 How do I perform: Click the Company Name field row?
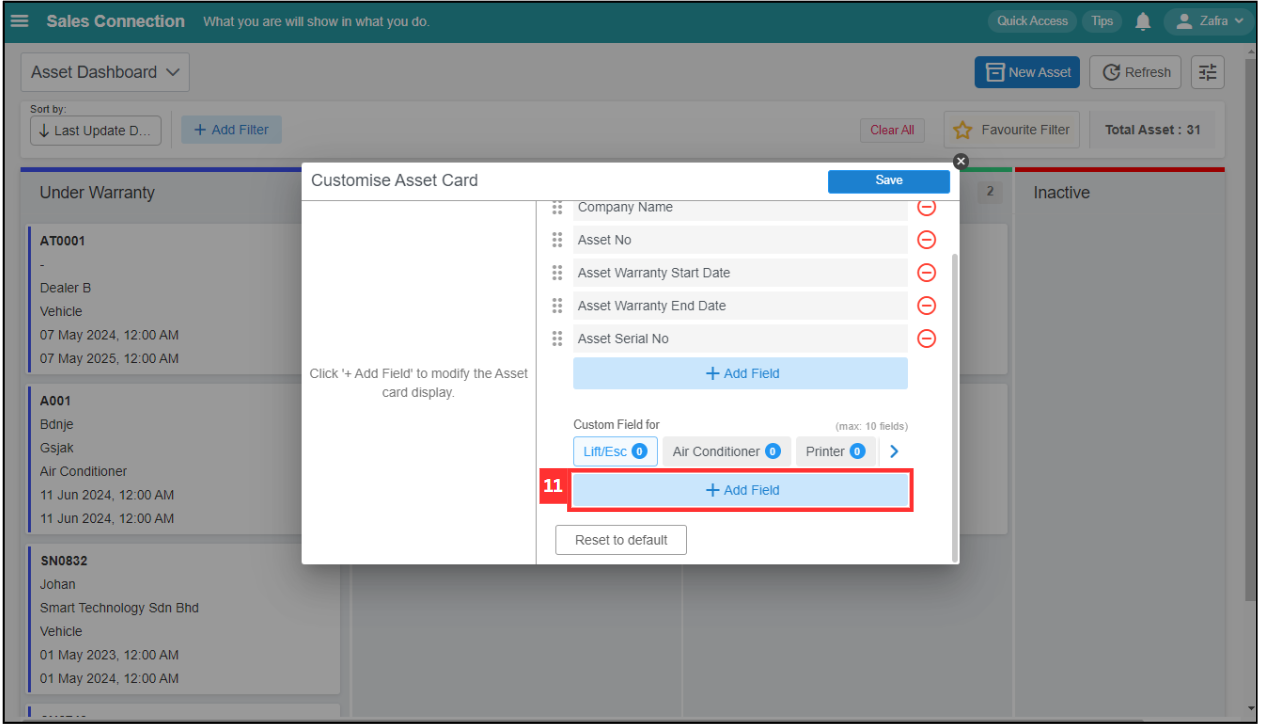click(x=740, y=208)
